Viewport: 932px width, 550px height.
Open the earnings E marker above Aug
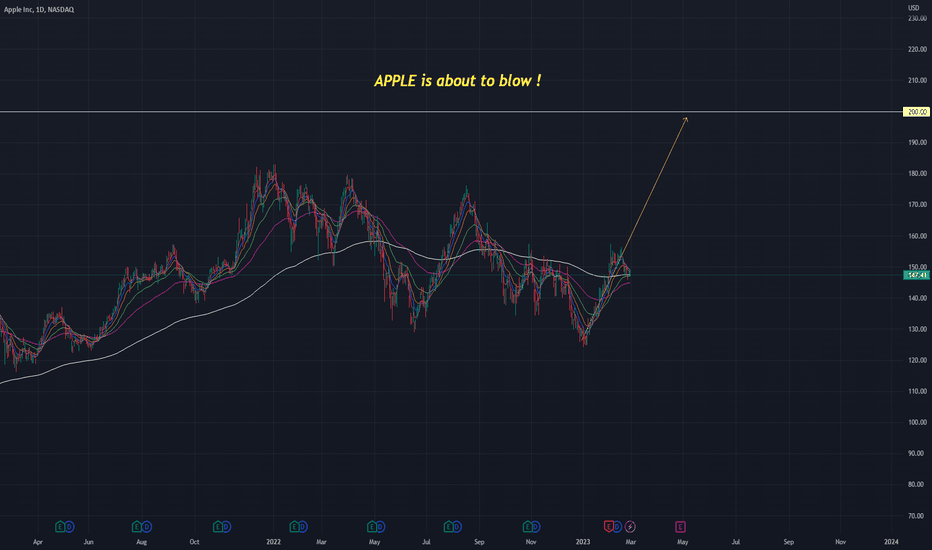click(x=137, y=526)
